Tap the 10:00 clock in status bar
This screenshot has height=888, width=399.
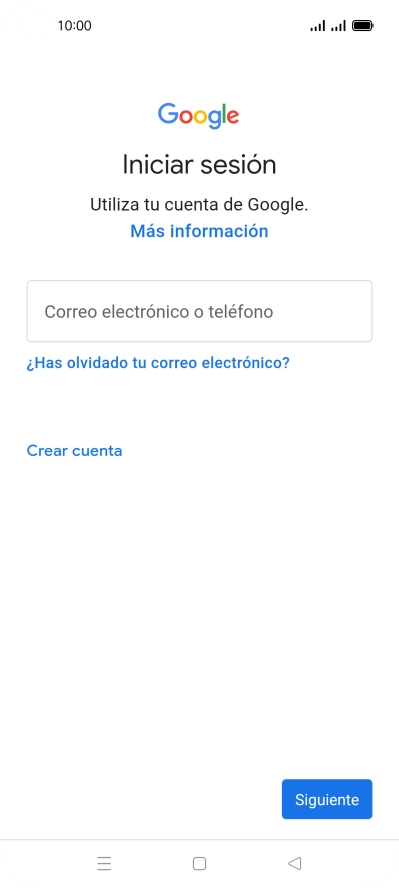pos(74,25)
